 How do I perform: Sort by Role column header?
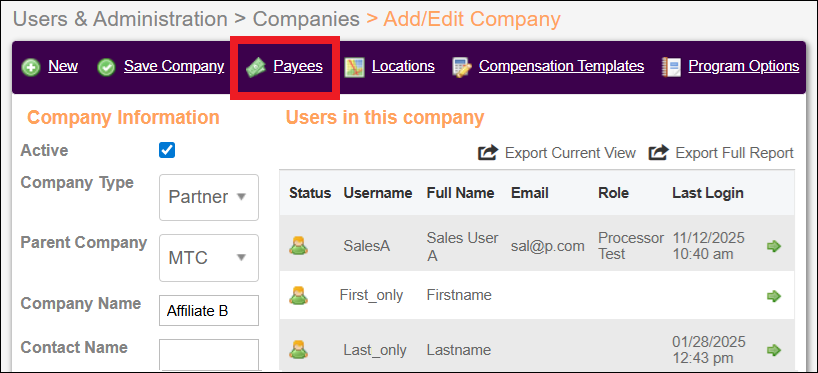614,193
